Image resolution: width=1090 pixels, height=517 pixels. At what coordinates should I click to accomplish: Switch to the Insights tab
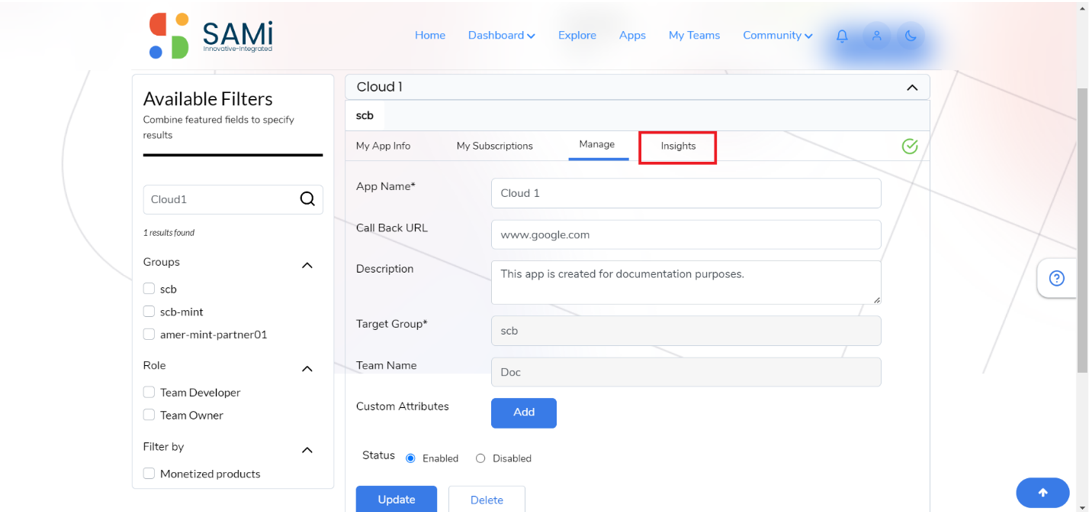678,146
